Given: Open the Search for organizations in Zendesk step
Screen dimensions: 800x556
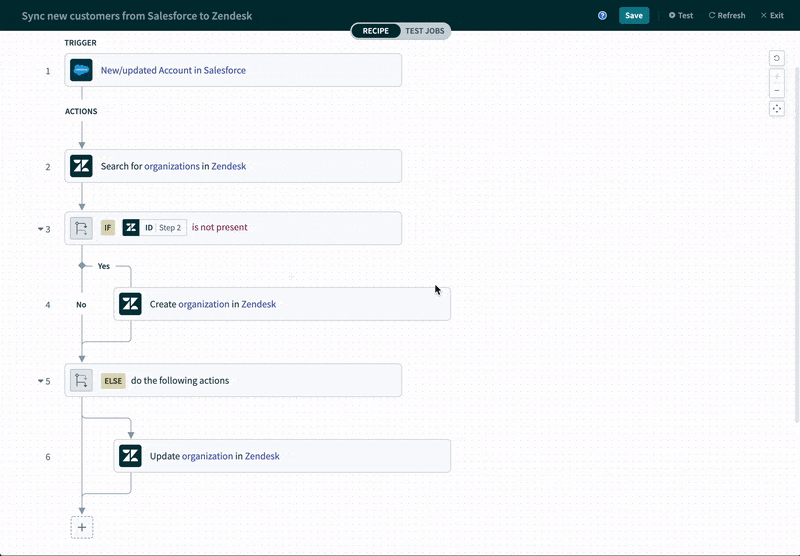Looking at the screenshot, I should (x=233, y=166).
